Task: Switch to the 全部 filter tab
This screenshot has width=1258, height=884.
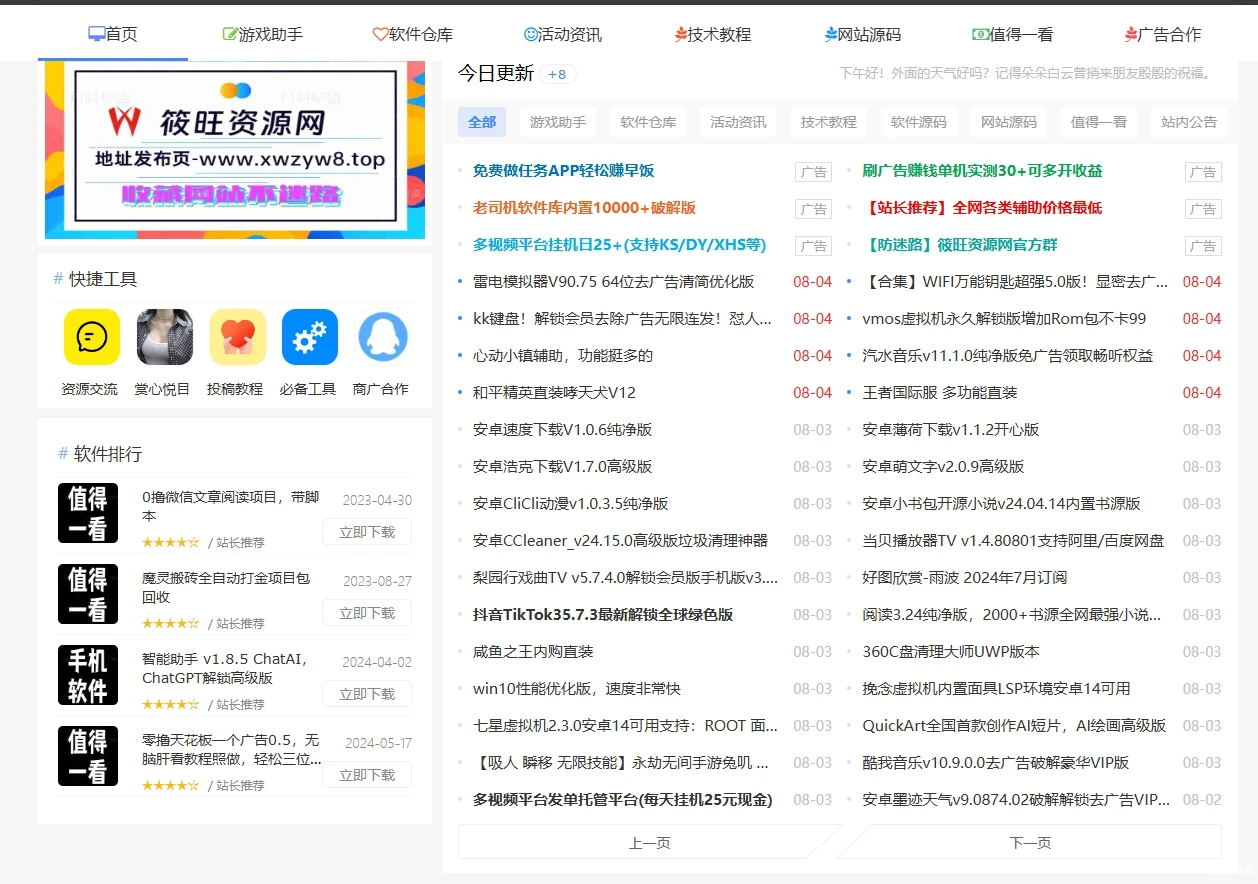Action: point(482,121)
